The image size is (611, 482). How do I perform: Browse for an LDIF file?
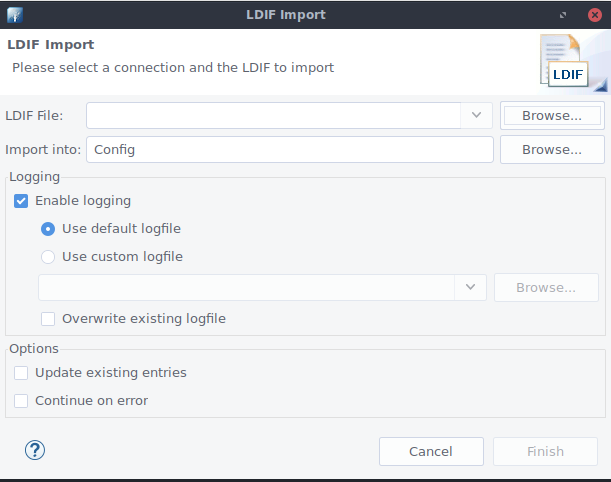(551, 115)
